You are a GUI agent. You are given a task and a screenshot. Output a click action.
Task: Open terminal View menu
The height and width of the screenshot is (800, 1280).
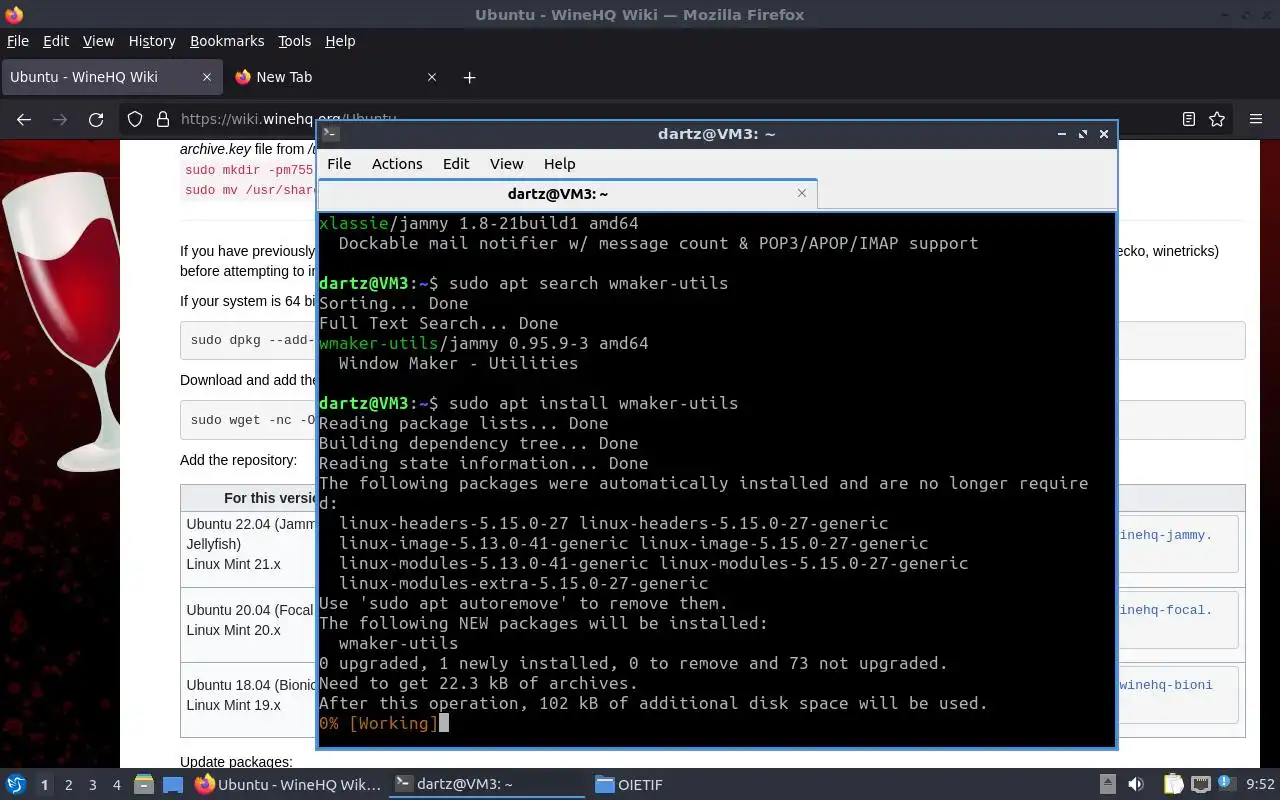click(x=506, y=164)
